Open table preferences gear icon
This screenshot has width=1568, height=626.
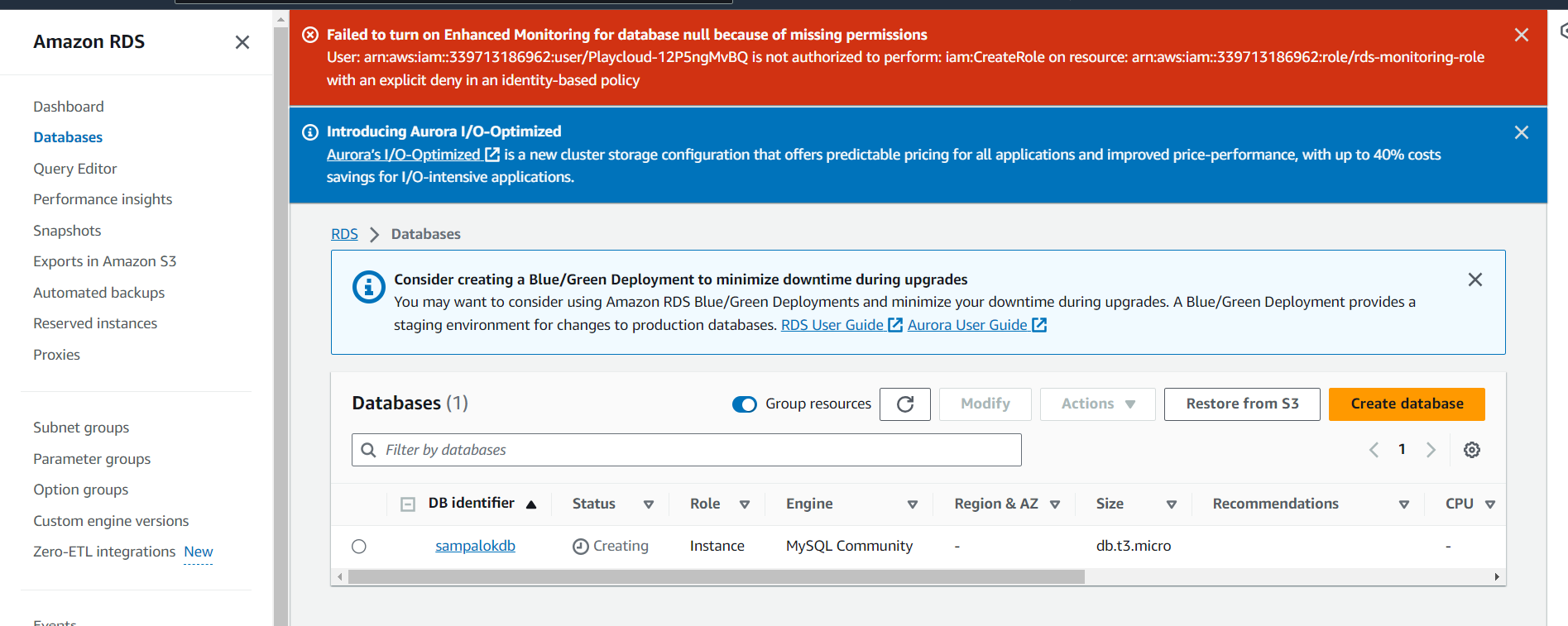coord(1471,450)
